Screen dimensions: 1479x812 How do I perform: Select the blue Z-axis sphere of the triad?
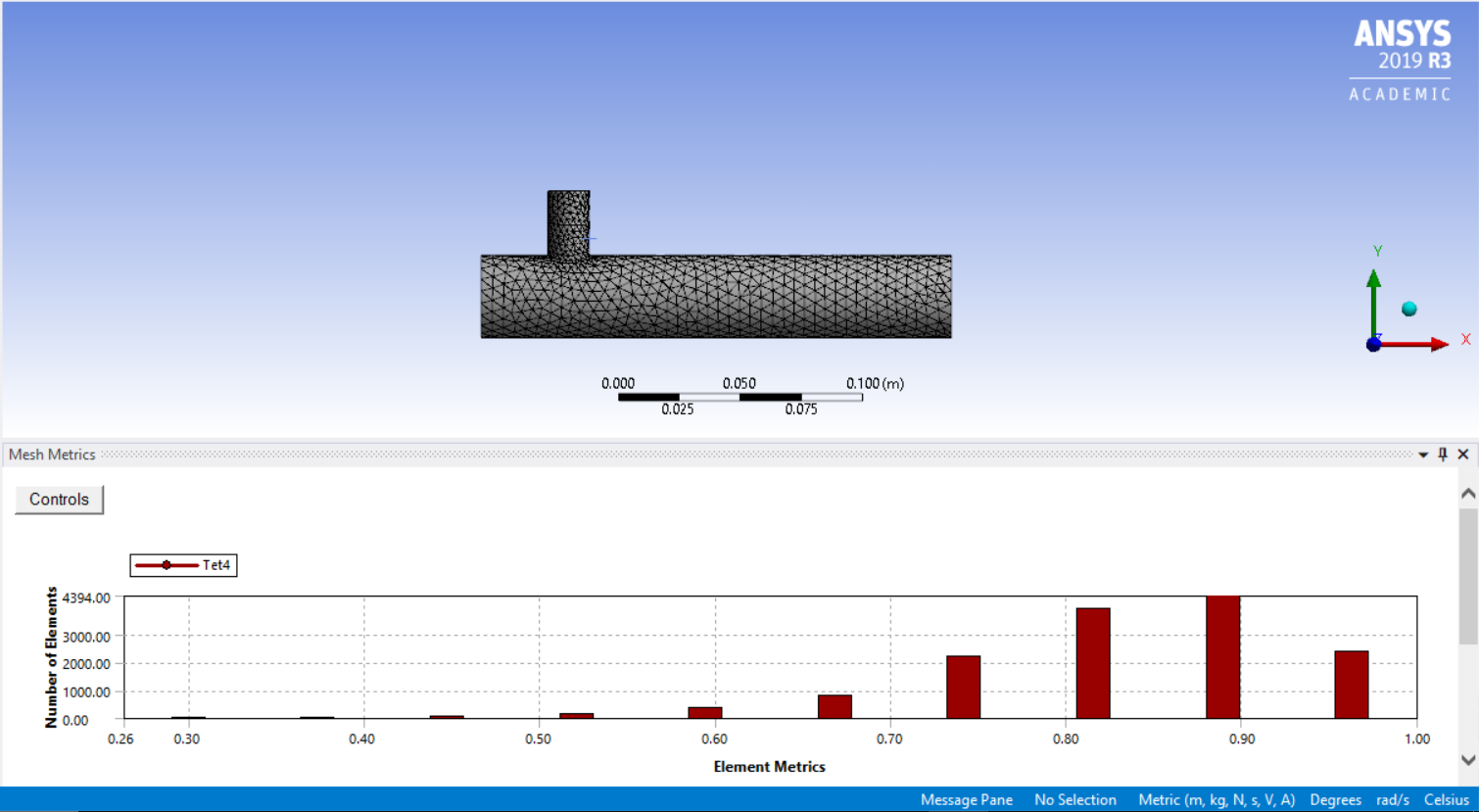click(x=1373, y=344)
